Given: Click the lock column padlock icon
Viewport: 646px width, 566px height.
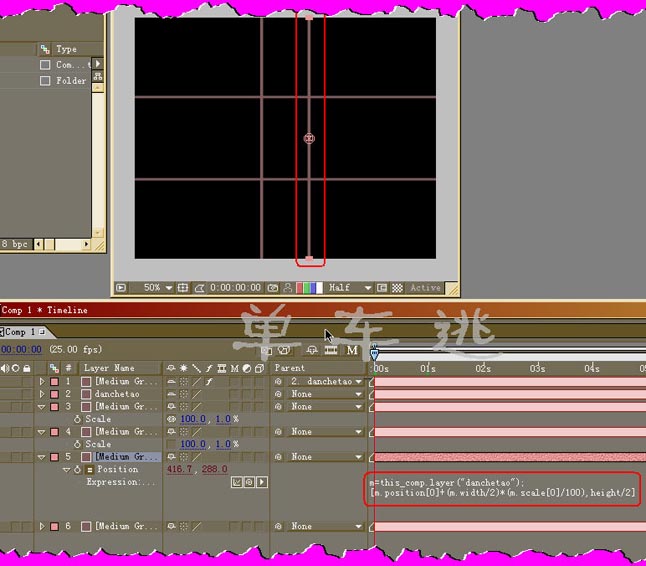Looking at the screenshot, I should pos(27,368).
